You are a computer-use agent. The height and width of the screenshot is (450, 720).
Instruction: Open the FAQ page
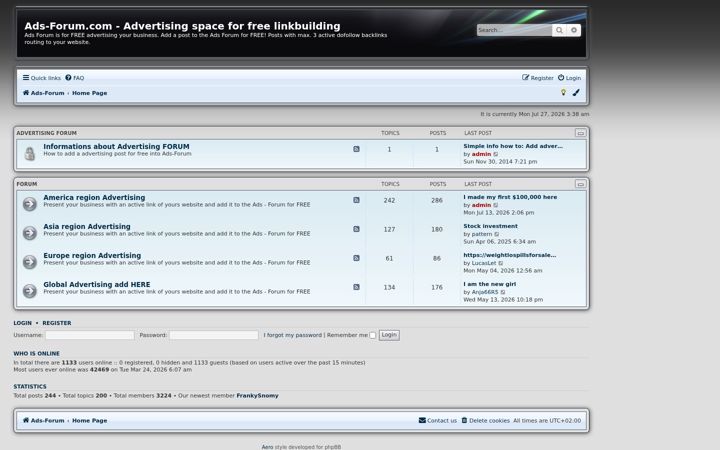[75, 78]
